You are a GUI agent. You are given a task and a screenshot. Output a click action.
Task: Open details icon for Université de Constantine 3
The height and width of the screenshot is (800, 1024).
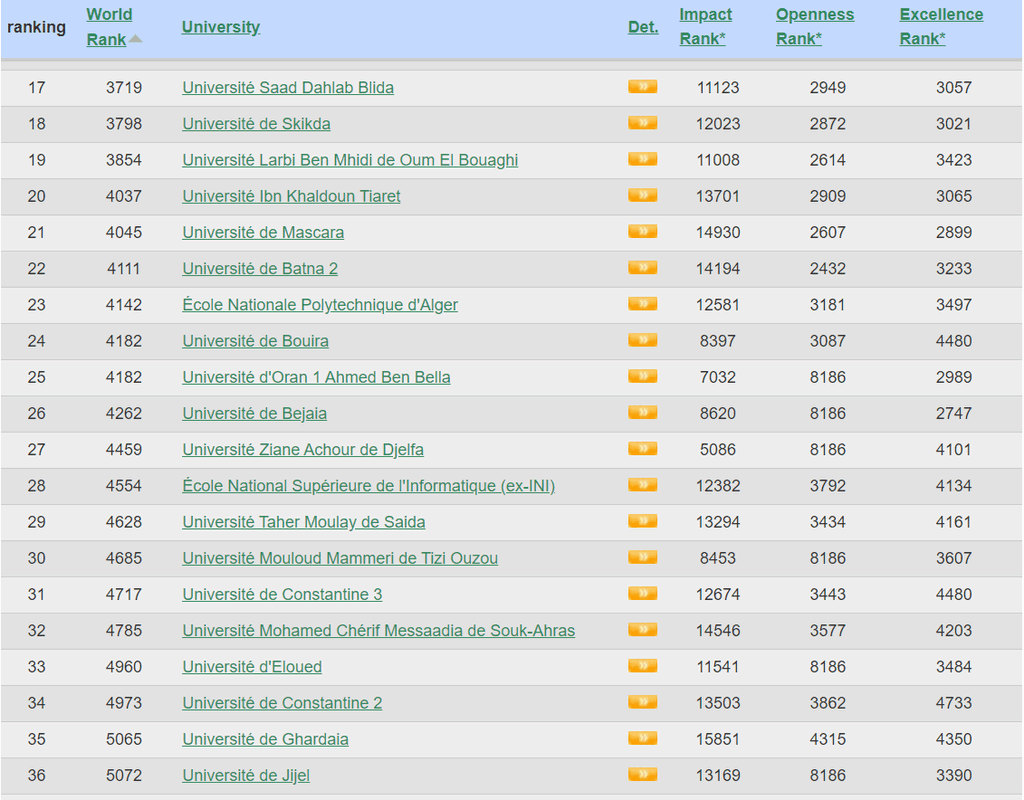click(643, 594)
